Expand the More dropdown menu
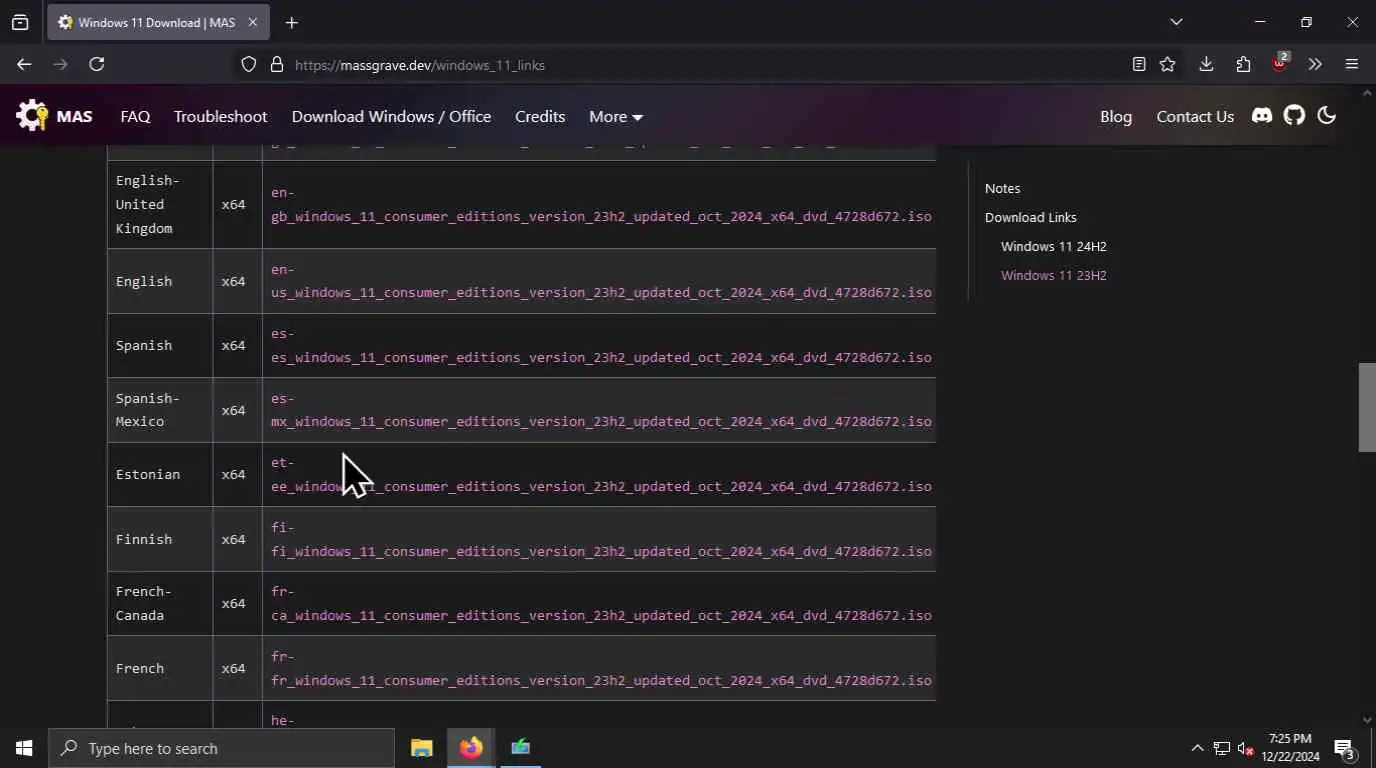The width and height of the screenshot is (1376, 768). (x=615, y=116)
